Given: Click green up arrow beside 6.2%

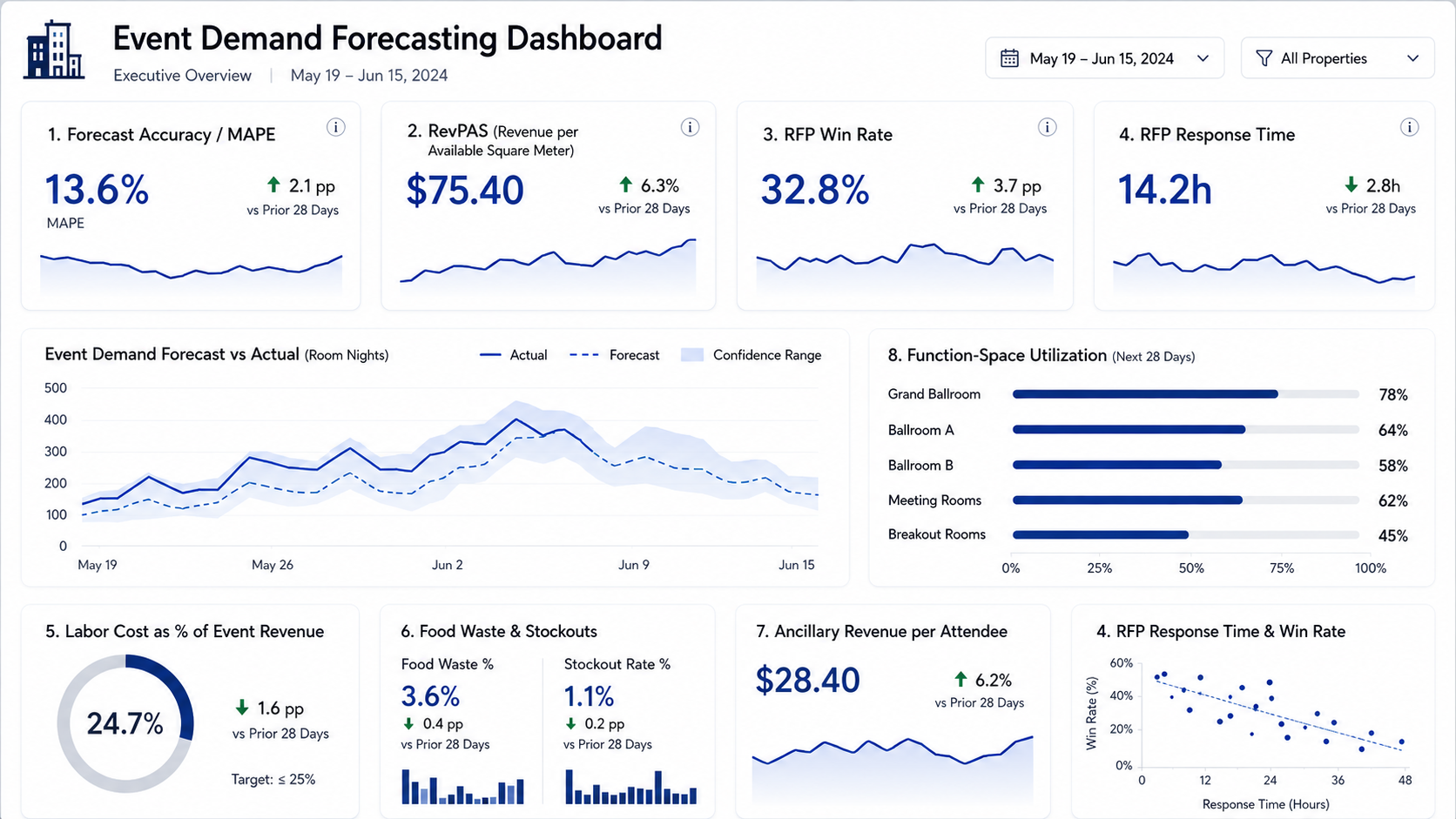Looking at the screenshot, I should [x=961, y=679].
